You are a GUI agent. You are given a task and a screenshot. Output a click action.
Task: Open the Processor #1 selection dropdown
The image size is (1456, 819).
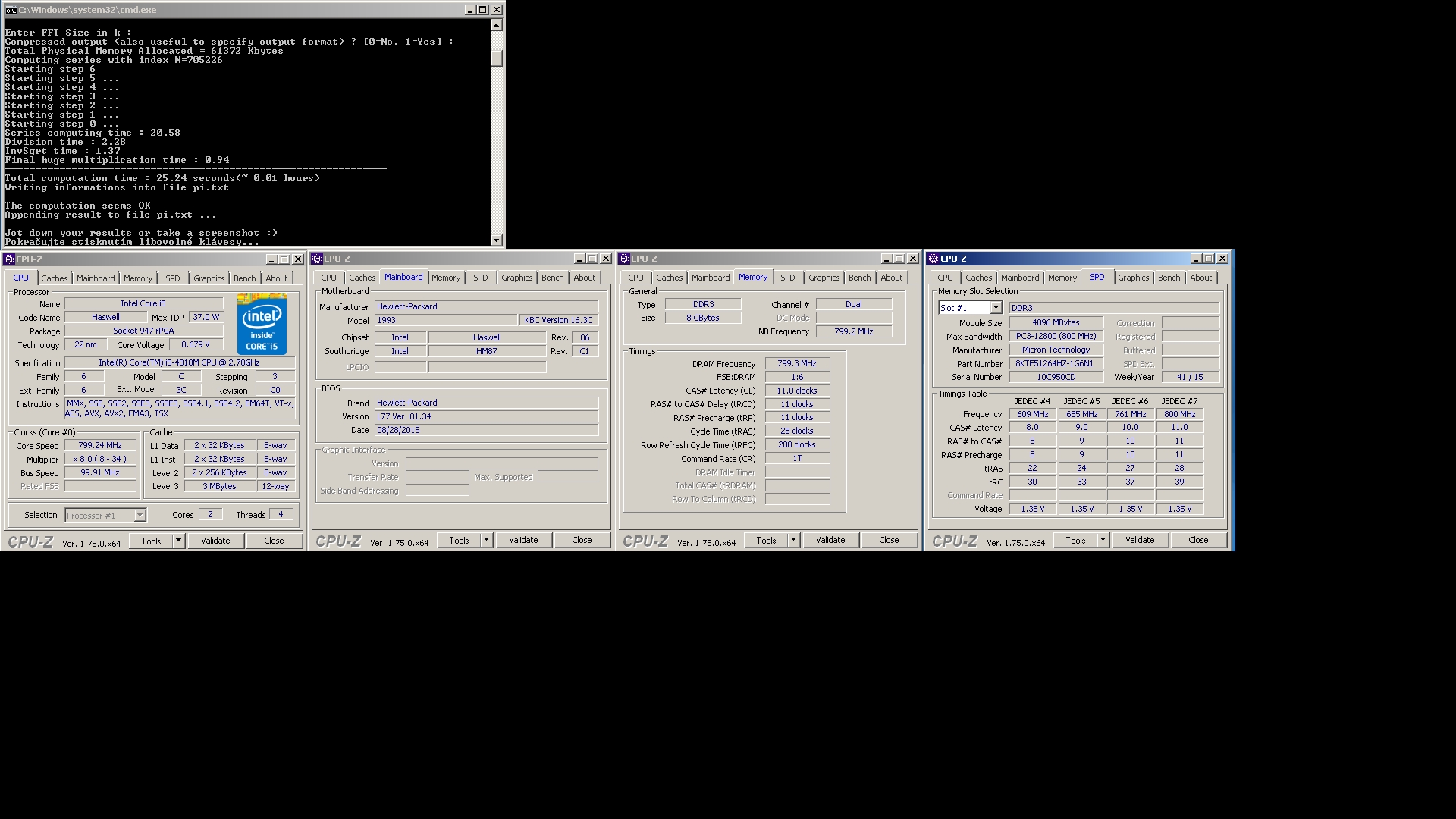[140, 516]
